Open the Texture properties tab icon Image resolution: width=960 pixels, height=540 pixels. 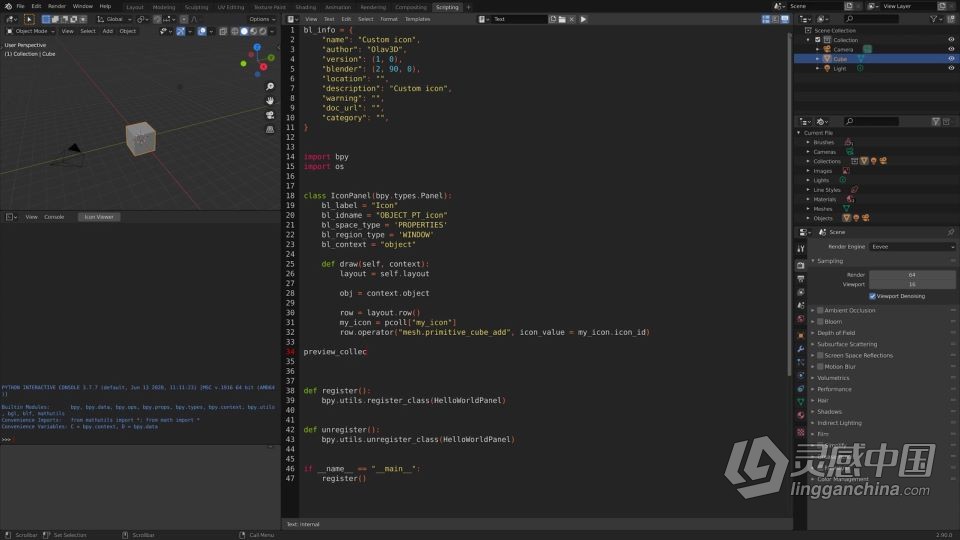pyautogui.click(x=800, y=432)
